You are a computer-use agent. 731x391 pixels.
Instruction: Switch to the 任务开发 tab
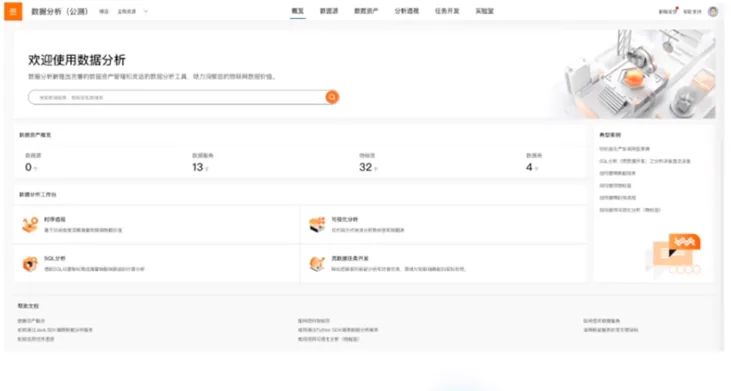(447, 11)
